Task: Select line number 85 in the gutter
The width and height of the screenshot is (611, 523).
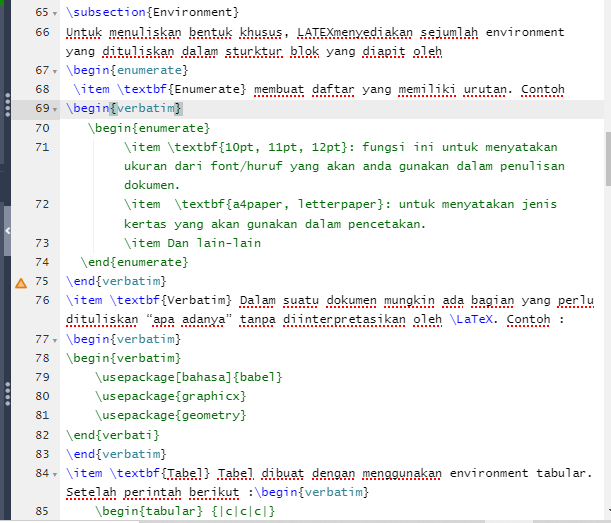Action: [42, 511]
